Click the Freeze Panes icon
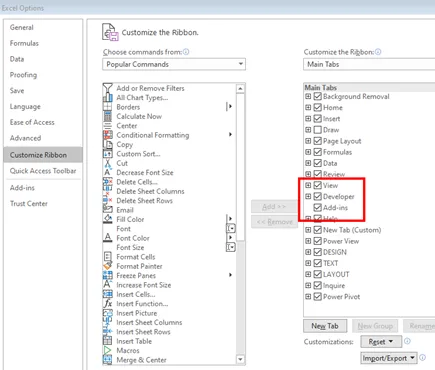The height and width of the screenshot is (370, 435). 108,275
